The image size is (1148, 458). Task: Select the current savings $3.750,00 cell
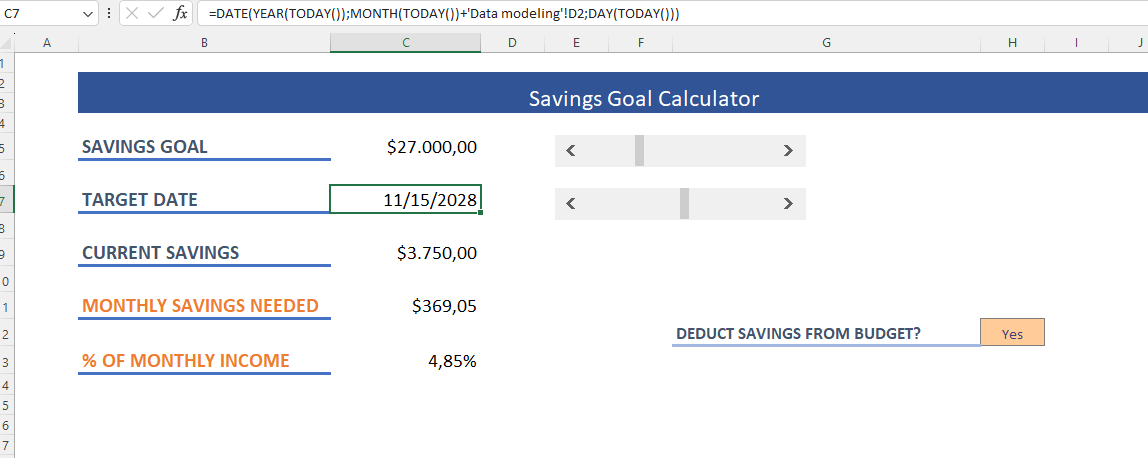coord(405,252)
